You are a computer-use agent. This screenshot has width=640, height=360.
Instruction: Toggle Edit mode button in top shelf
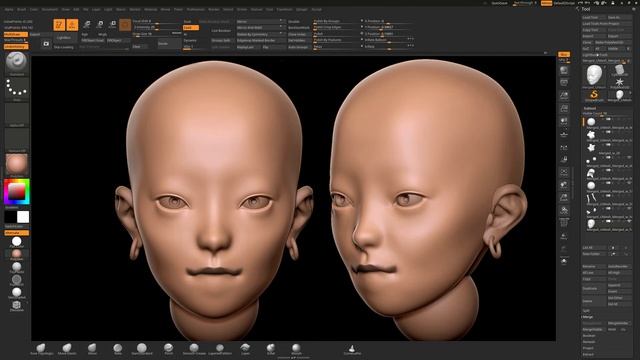(59, 25)
